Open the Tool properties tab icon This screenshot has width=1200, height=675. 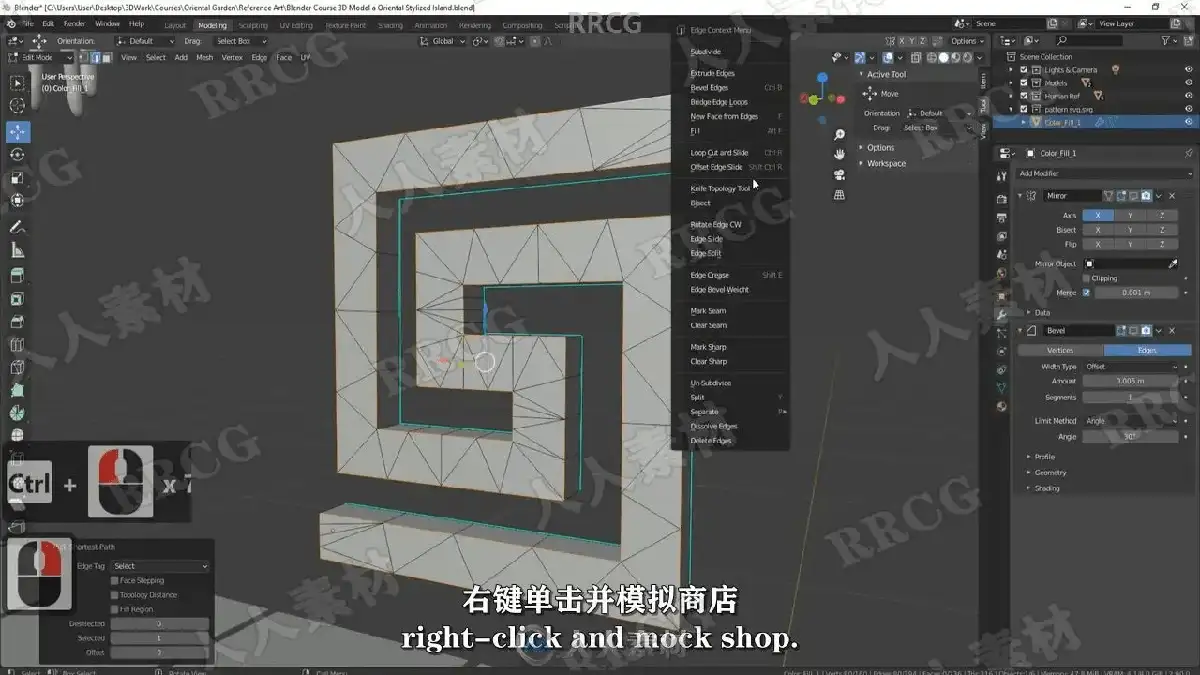(1002, 178)
